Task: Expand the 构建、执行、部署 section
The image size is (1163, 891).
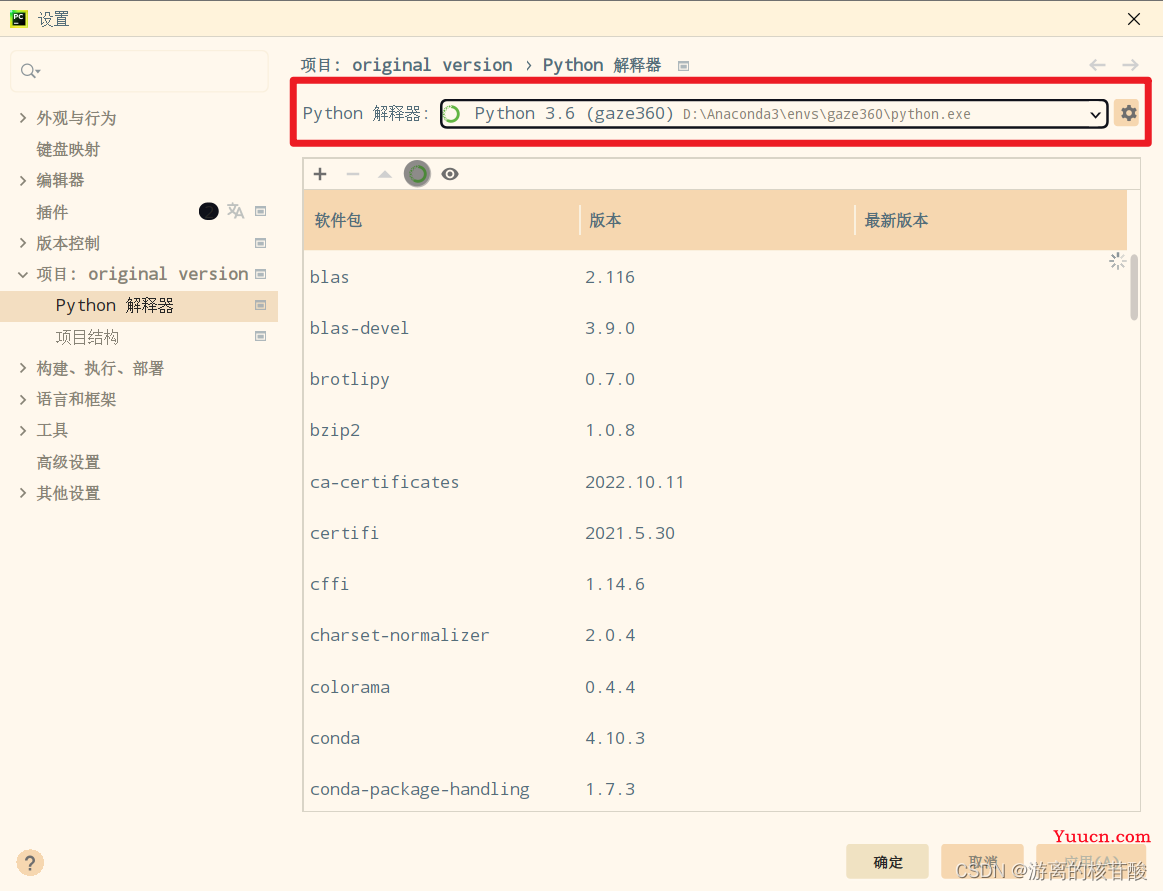Action: coord(22,368)
